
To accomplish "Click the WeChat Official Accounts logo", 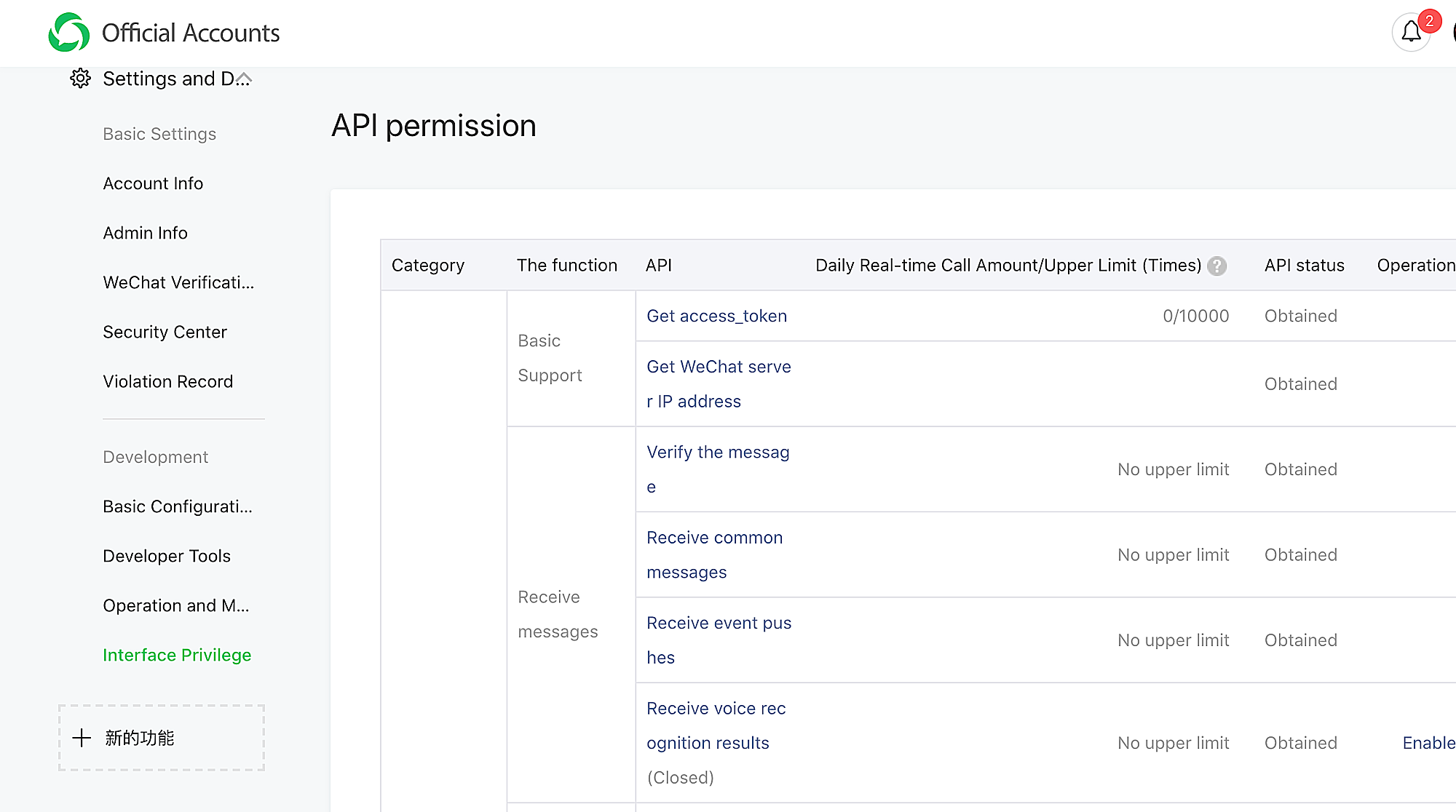I will tap(69, 33).
